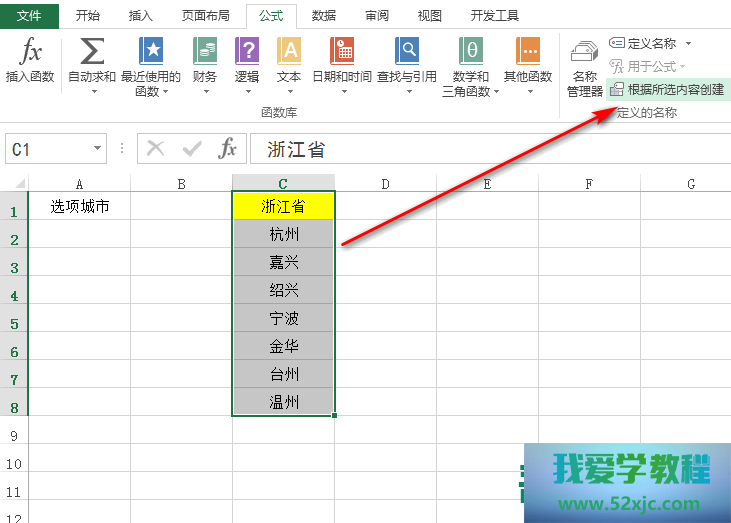Image resolution: width=731 pixels, height=523 pixels.
Task: Expand the Define Name (定义名称) dropdown arrow
Action: click(x=688, y=43)
